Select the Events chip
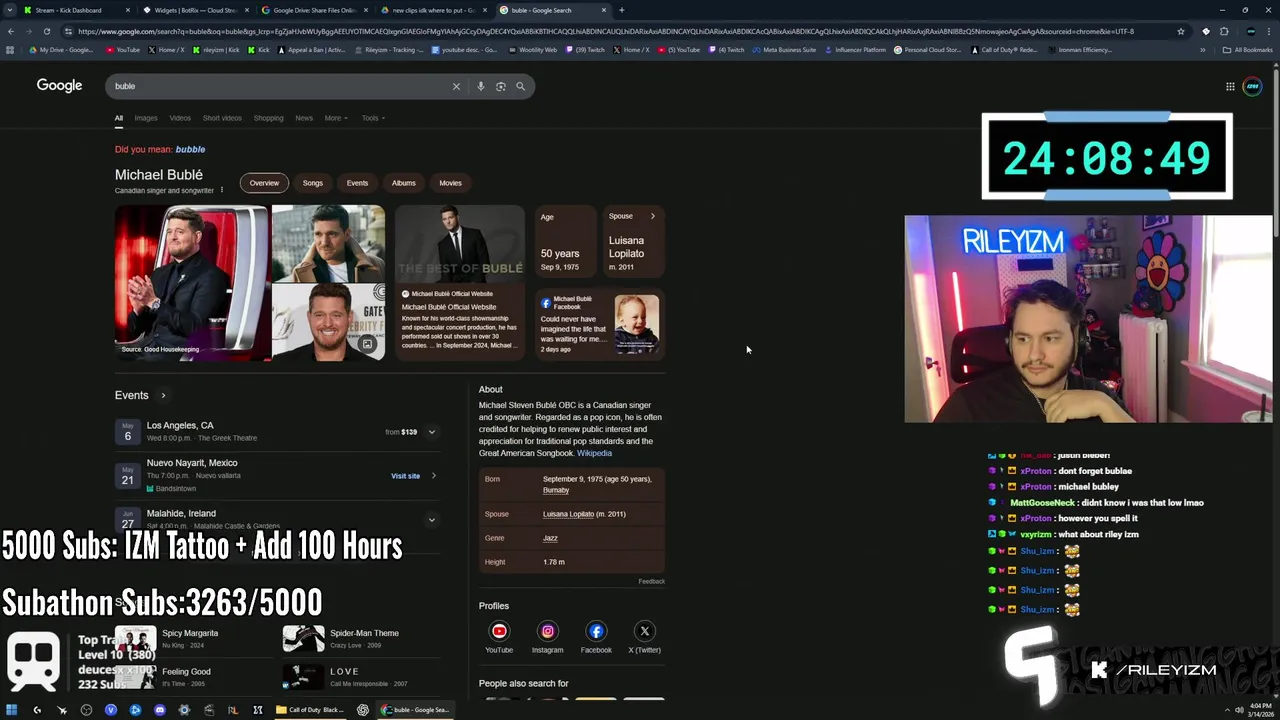Screen dimensions: 1280x720 [x=357, y=183]
